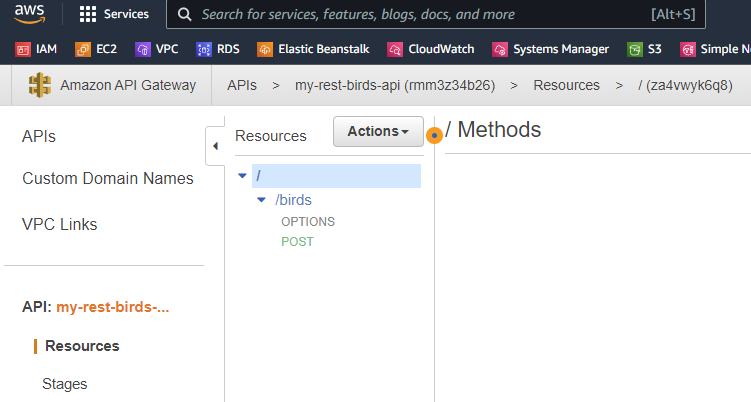Click the Resources breadcrumb link

(x=567, y=85)
